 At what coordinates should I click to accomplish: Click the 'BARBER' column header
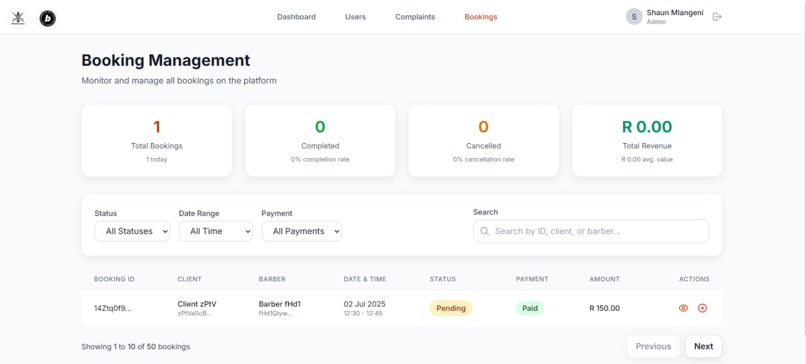[x=272, y=279]
